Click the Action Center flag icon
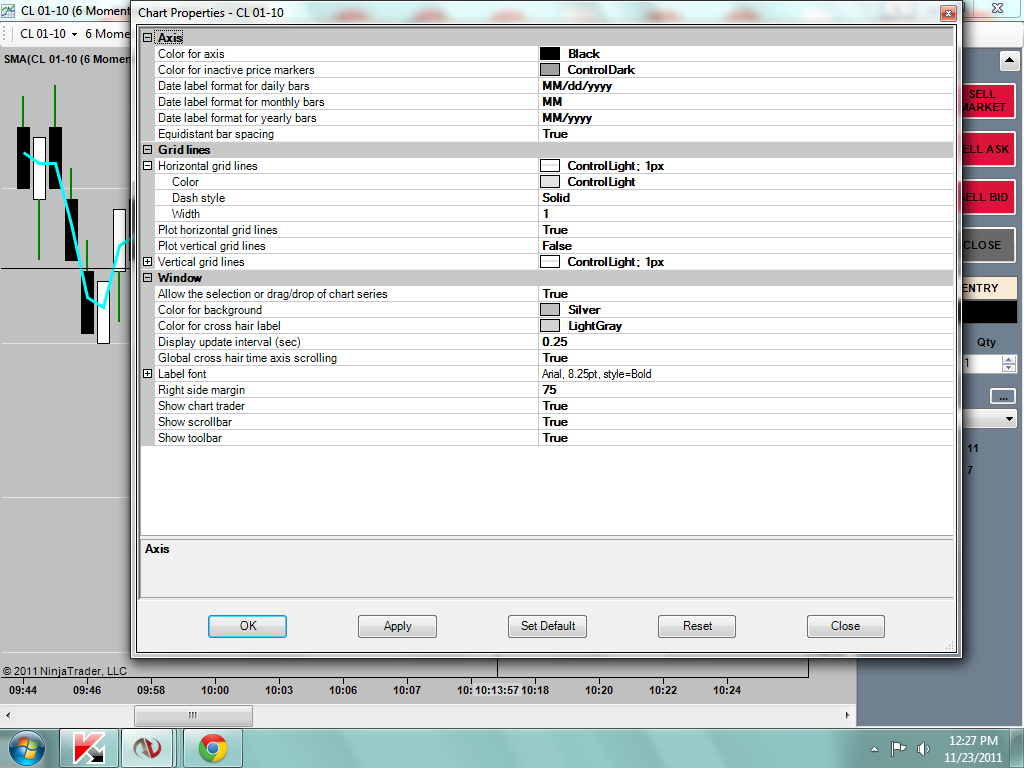This screenshot has height=768, width=1024. (899, 748)
